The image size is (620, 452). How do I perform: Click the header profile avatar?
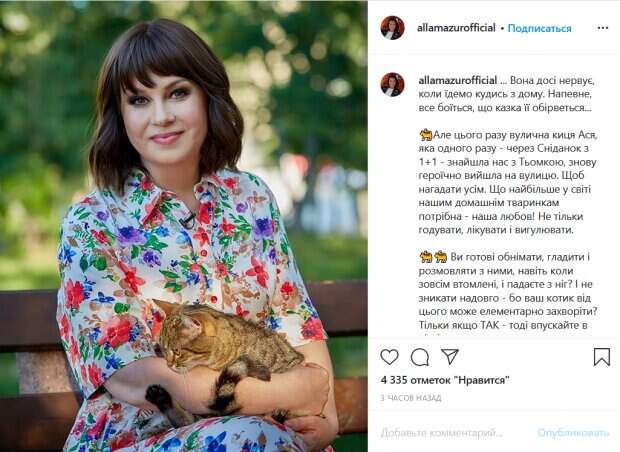392,28
